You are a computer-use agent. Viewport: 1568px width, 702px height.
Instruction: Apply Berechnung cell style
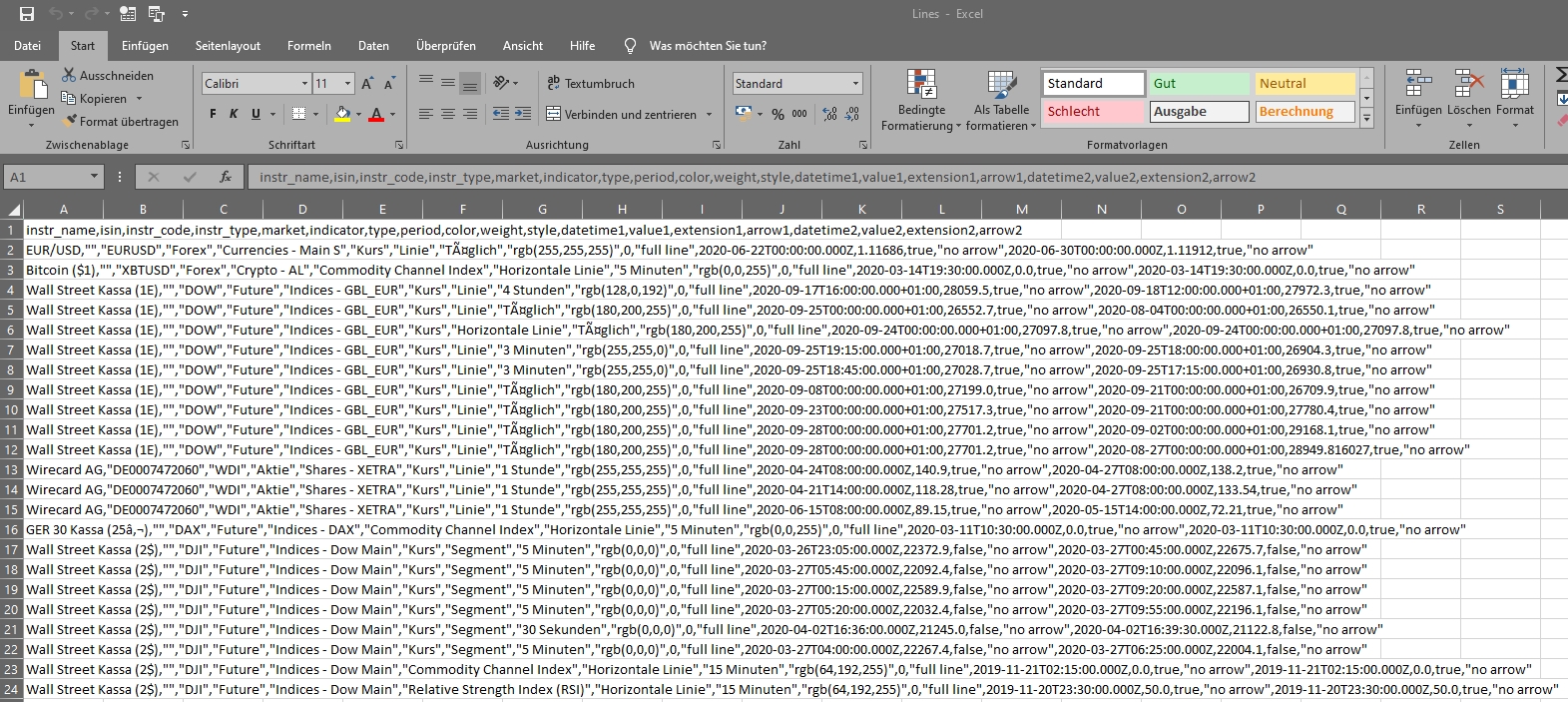click(x=1305, y=112)
